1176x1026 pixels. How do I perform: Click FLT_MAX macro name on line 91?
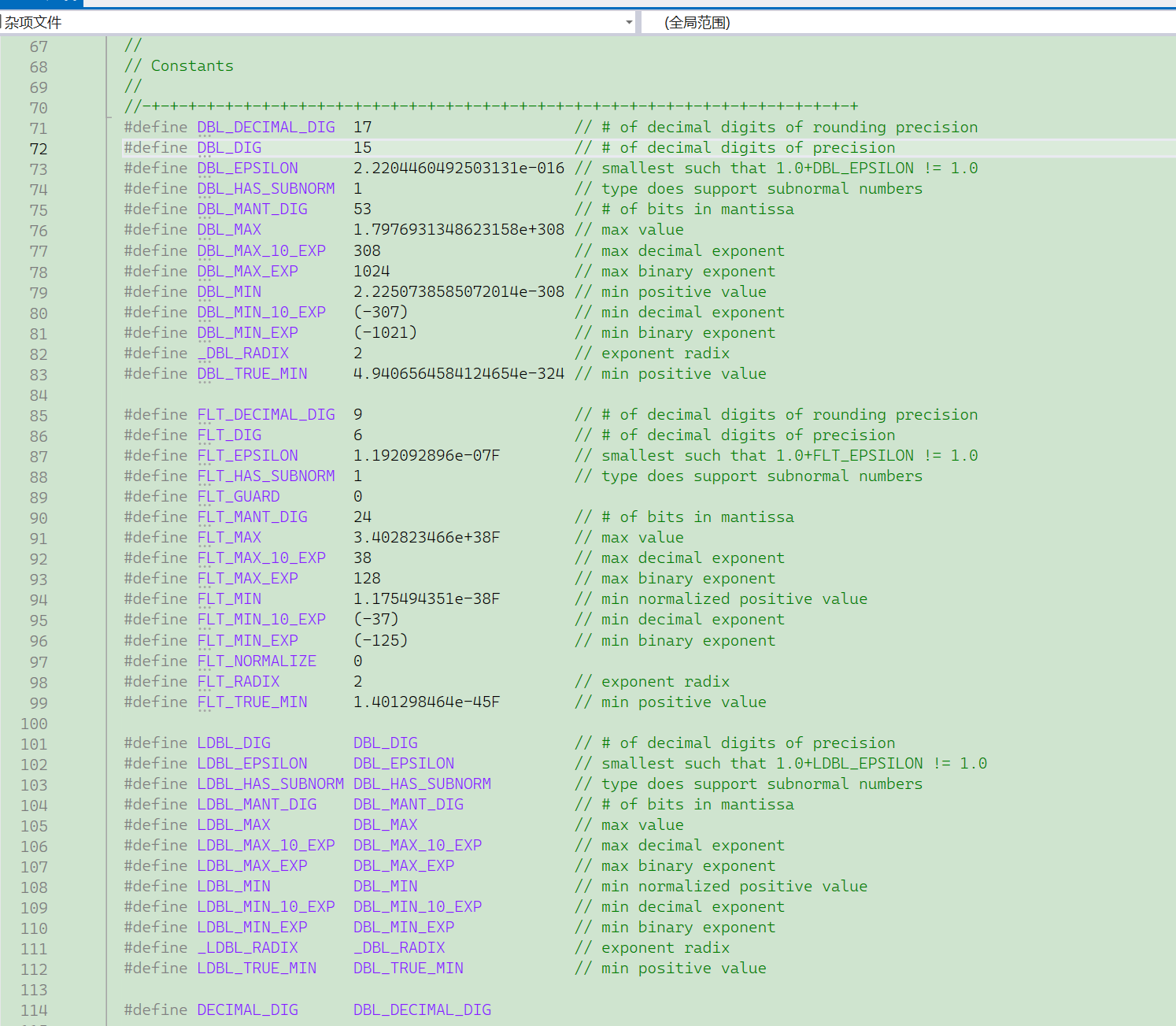click(229, 537)
